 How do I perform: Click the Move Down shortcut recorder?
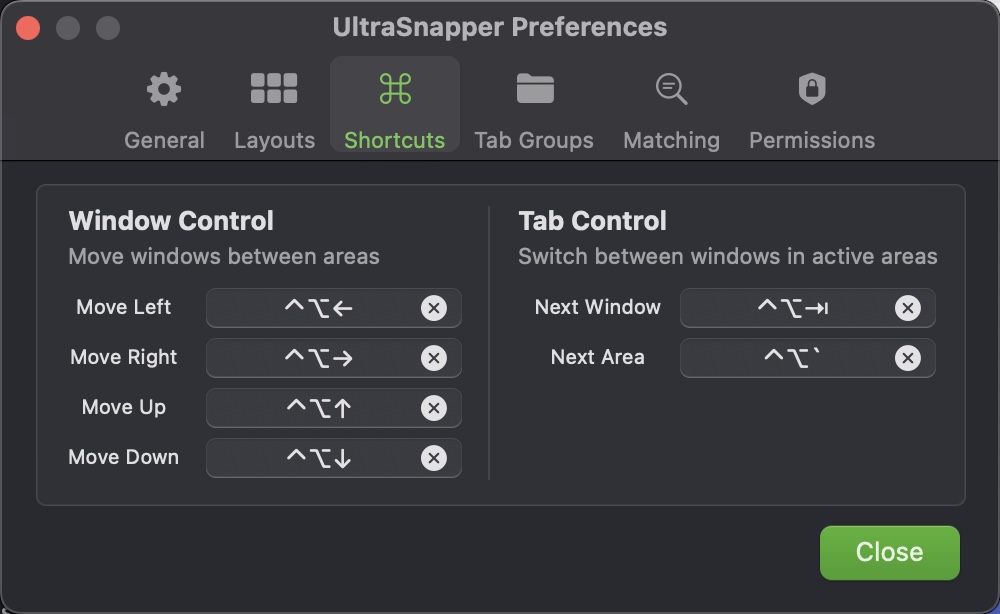[320, 458]
